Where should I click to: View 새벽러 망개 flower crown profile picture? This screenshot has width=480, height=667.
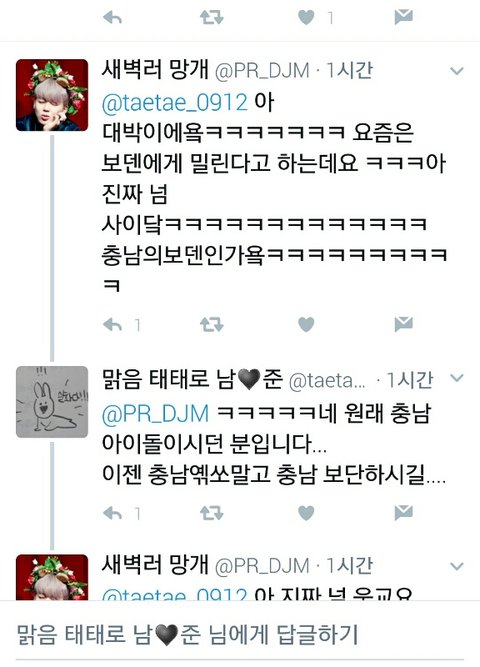52,95
